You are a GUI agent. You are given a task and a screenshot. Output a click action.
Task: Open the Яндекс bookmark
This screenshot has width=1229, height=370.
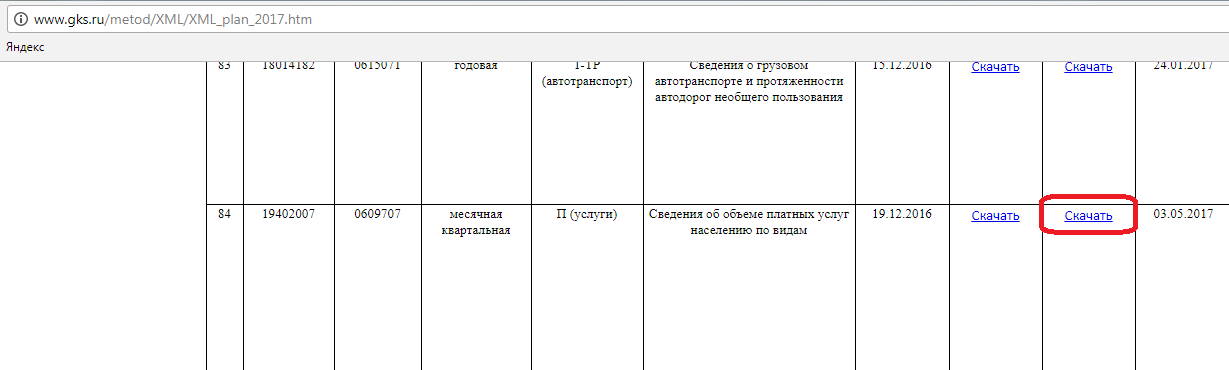(25, 47)
